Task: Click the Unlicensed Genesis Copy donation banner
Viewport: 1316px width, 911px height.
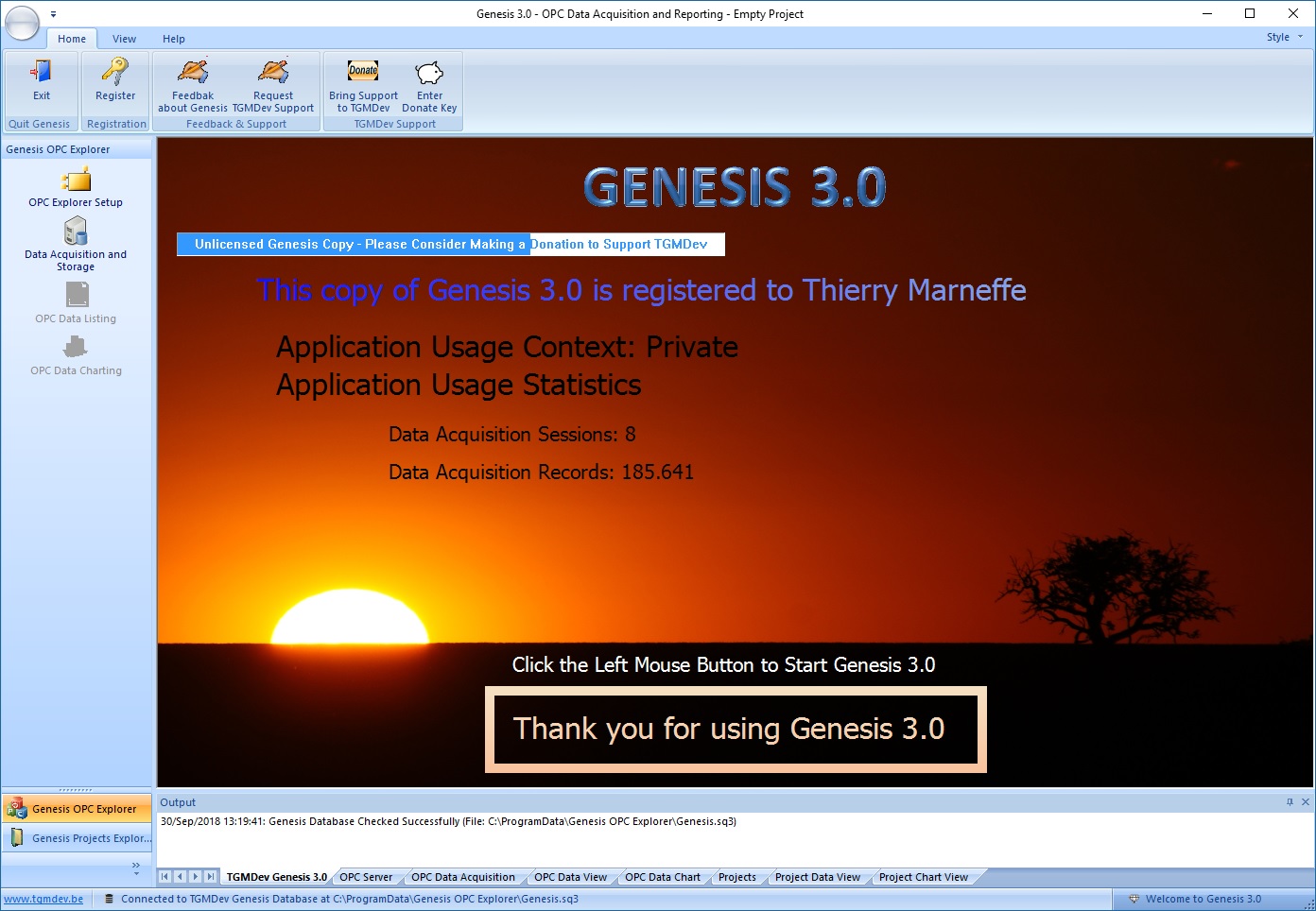Action: point(451,245)
